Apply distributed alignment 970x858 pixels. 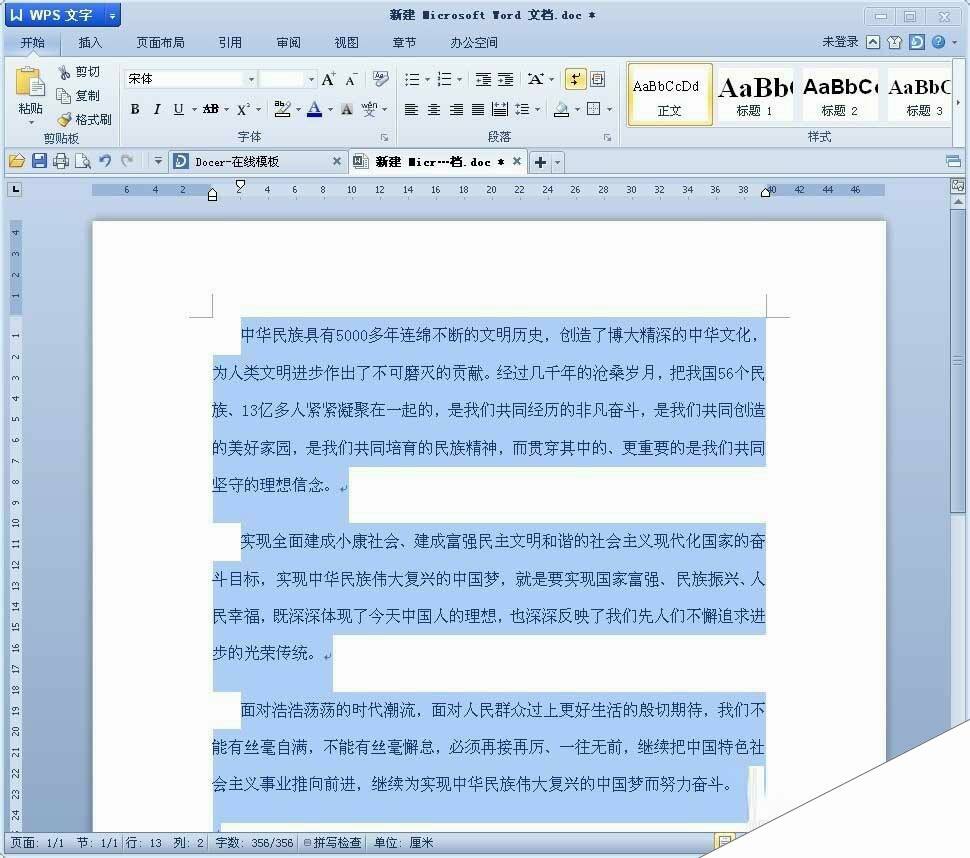pyautogui.click(x=499, y=109)
